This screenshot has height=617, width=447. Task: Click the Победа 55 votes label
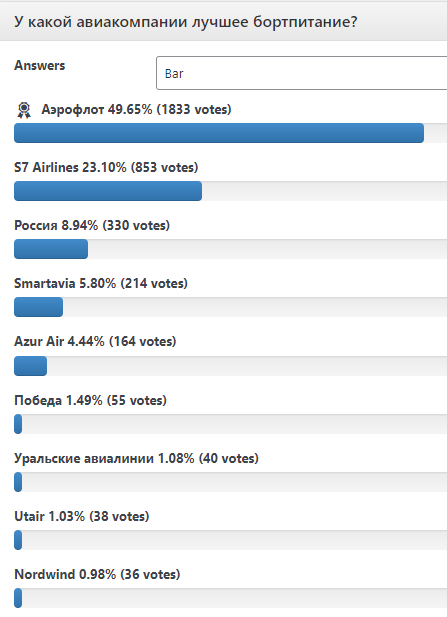[90, 400]
